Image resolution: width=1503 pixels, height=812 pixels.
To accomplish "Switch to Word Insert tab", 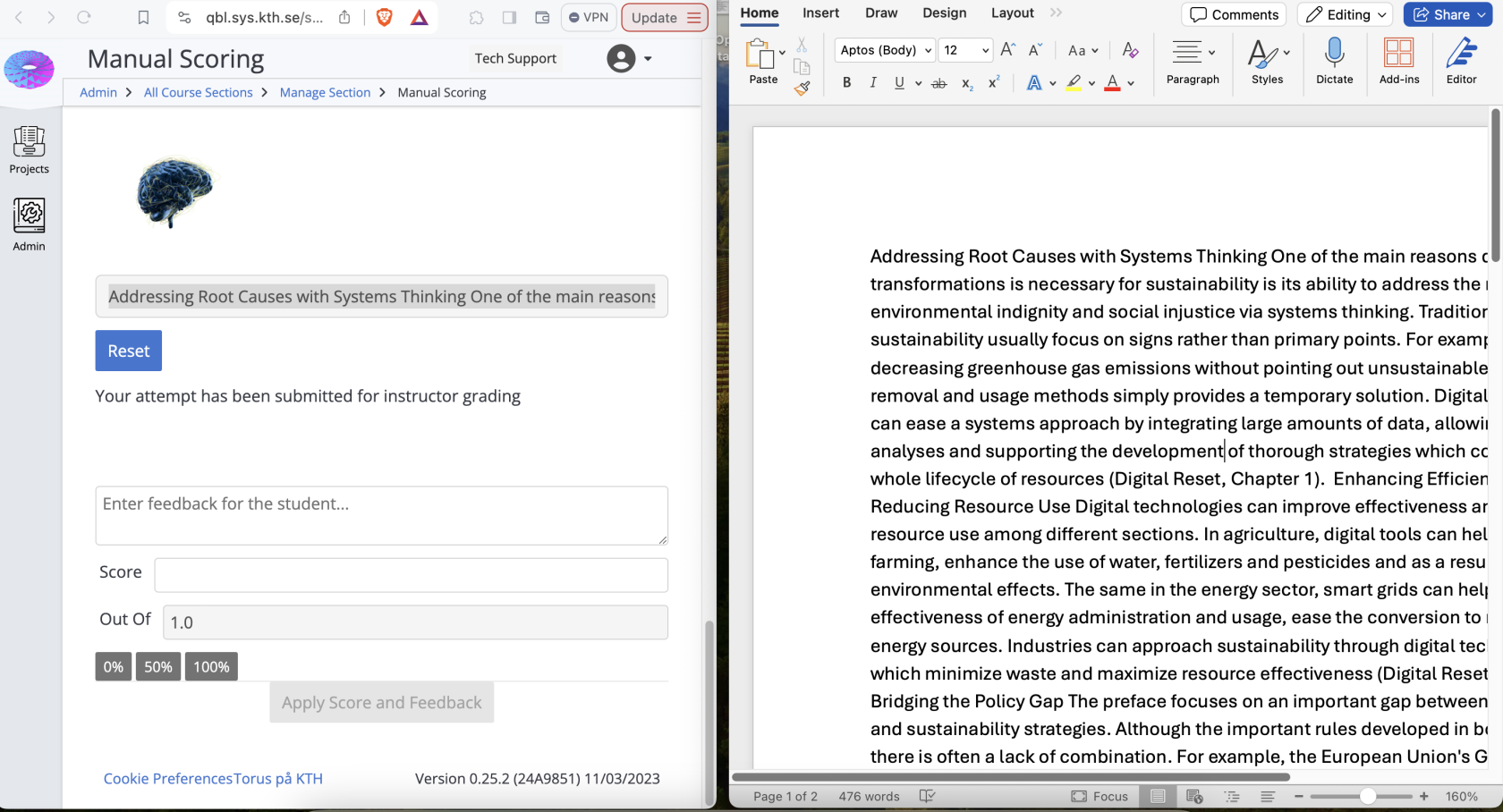I will click(820, 13).
